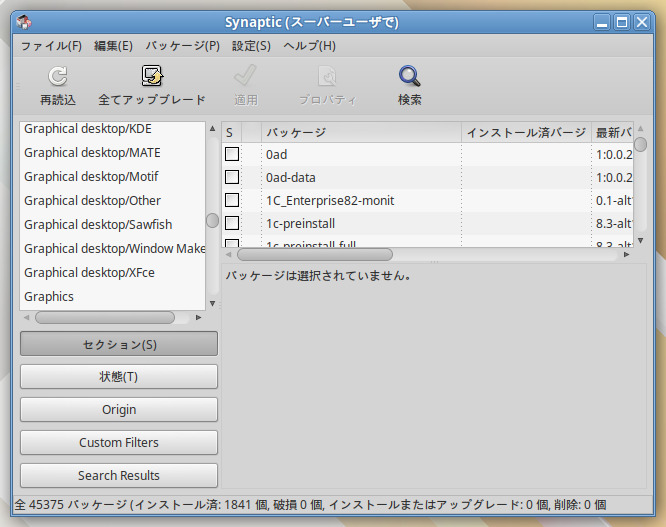
Task: Click version 8.3-alt of 1c-preinstall
Action: pyautogui.click(x=614, y=223)
